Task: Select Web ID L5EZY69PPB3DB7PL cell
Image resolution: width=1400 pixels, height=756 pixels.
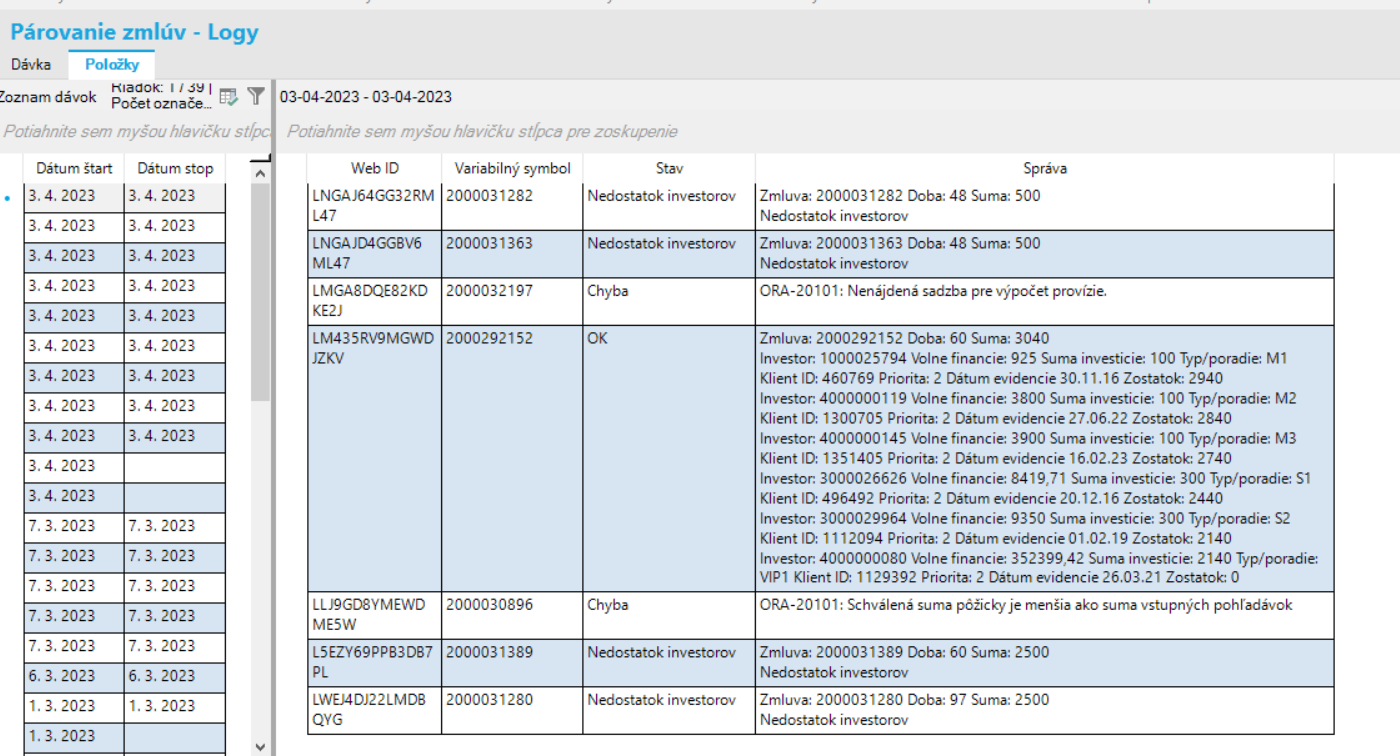Action: (x=375, y=662)
